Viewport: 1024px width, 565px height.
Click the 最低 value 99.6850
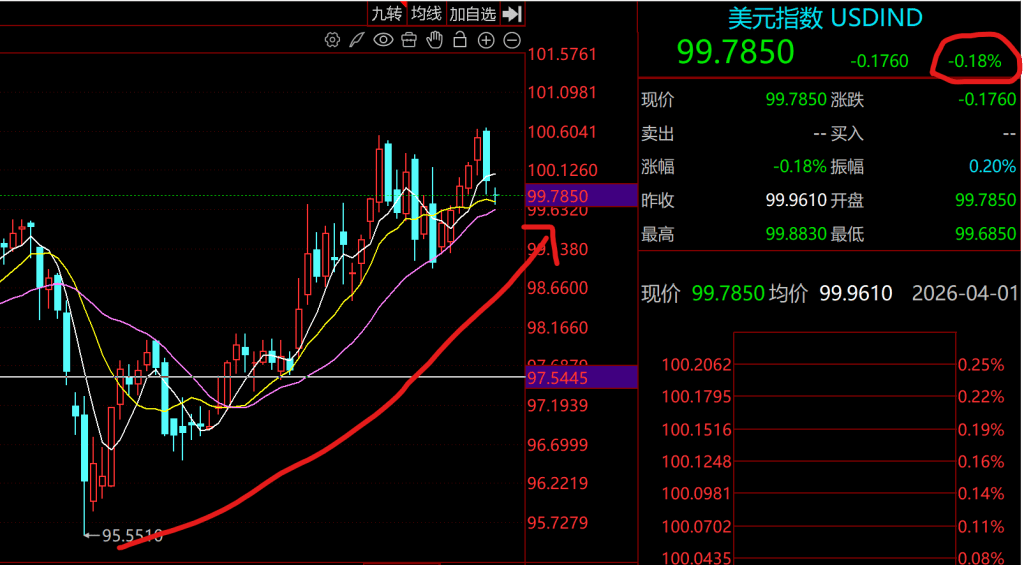[985, 234]
